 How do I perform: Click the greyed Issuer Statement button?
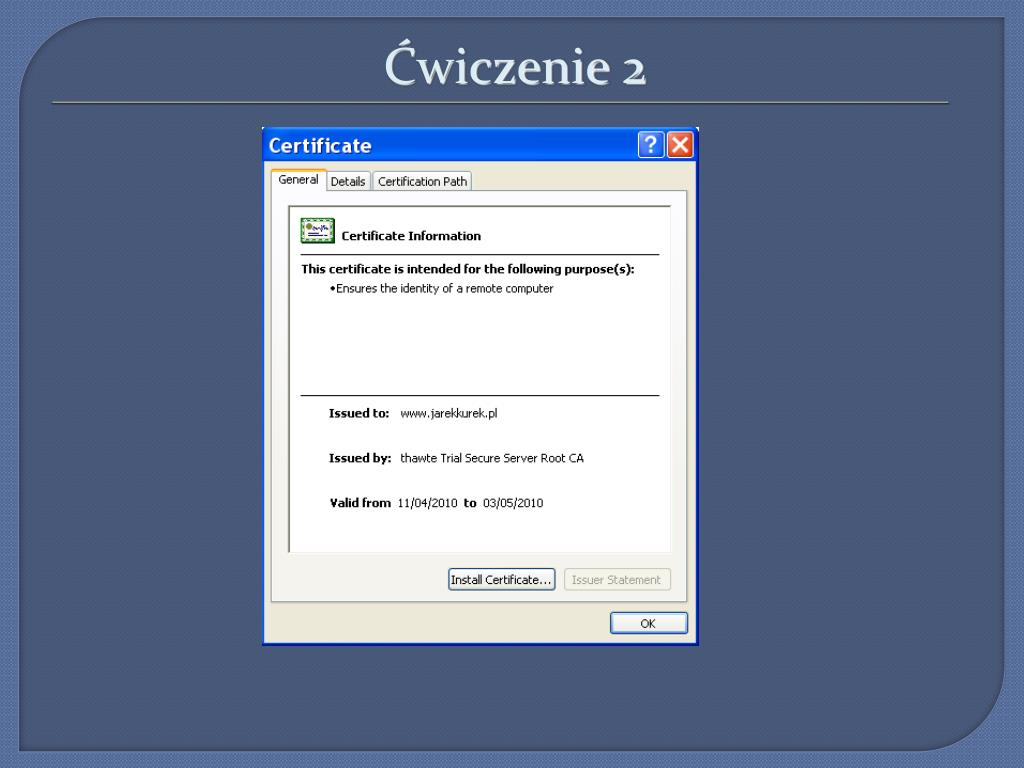[x=616, y=579]
